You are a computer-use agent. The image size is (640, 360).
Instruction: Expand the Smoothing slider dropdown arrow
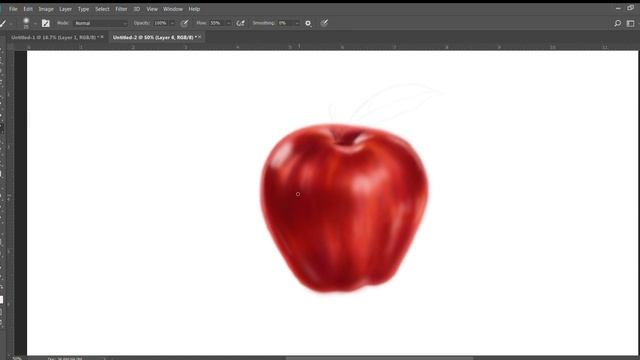pyautogui.click(x=297, y=23)
